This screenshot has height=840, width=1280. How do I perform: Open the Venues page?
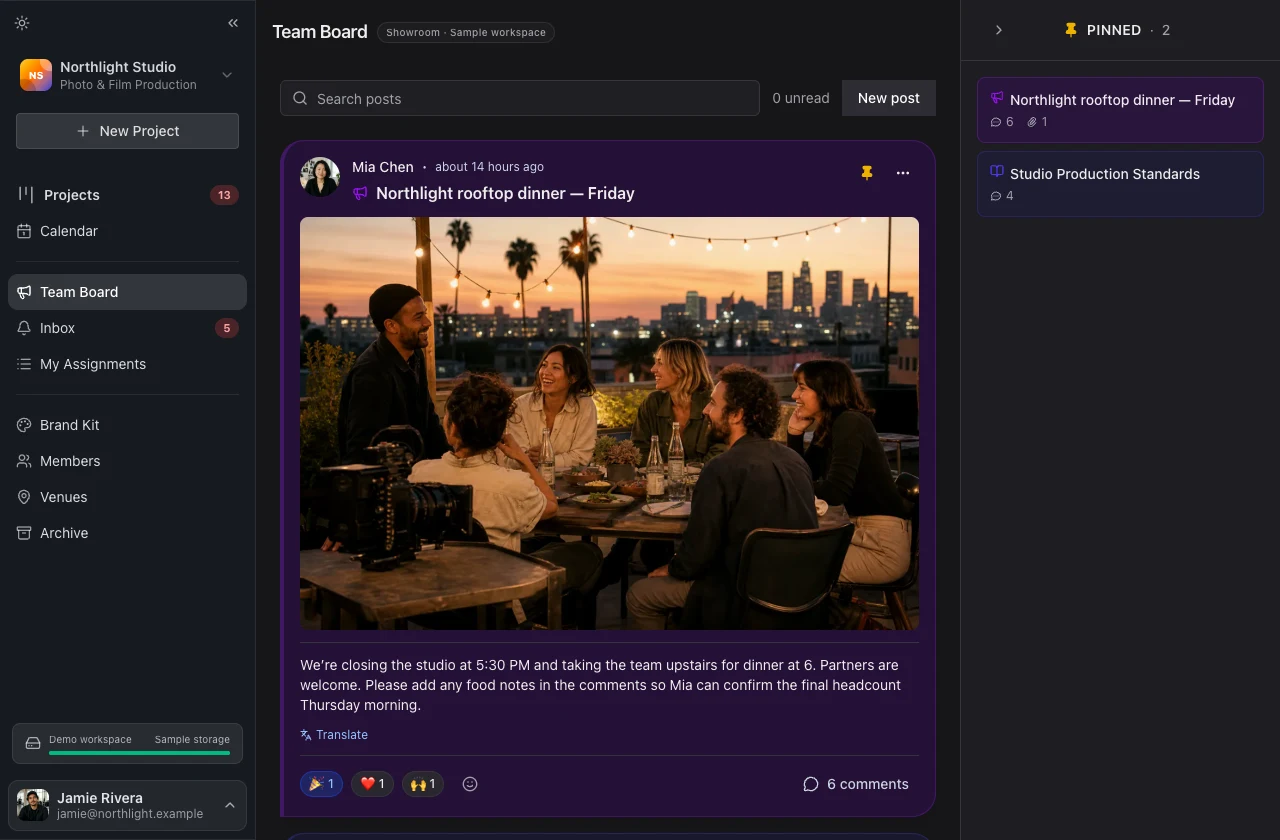(x=127, y=497)
